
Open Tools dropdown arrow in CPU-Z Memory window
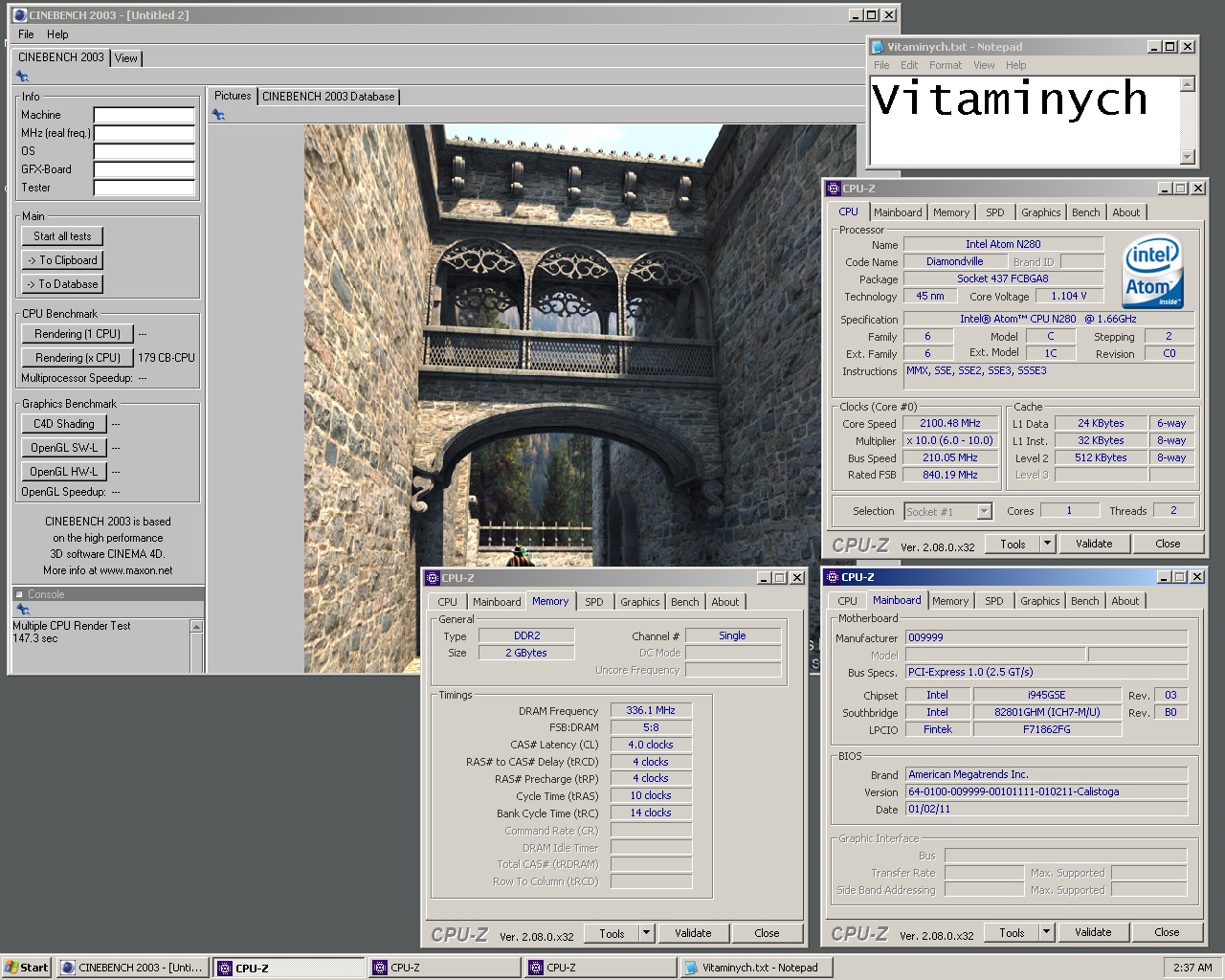(646, 933)
